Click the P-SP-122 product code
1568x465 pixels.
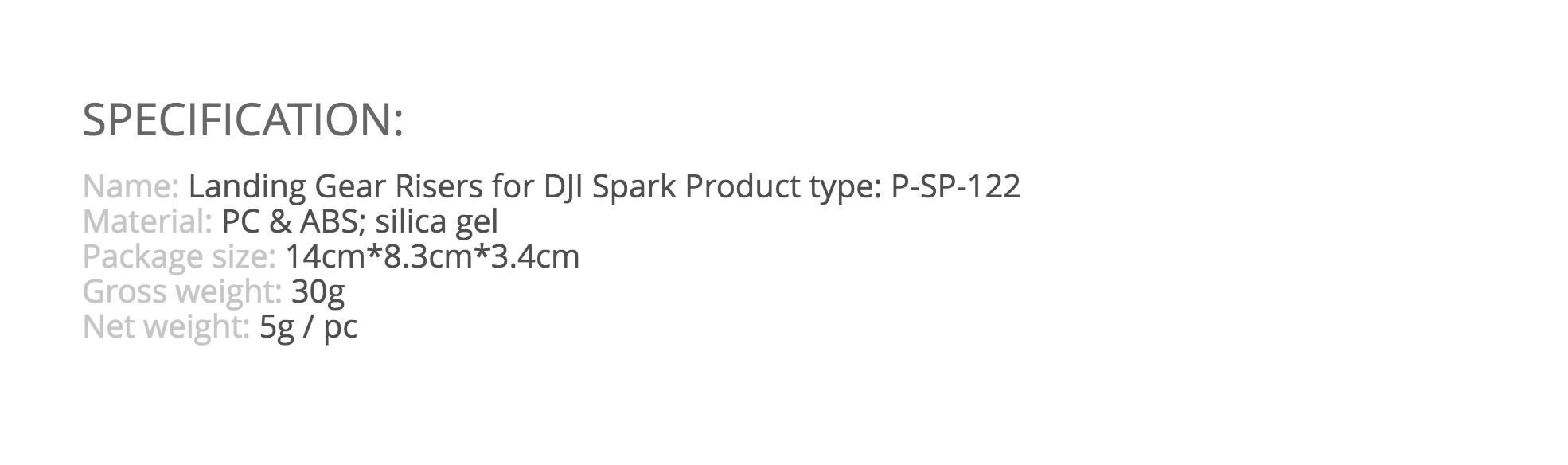tap(956, 186)
